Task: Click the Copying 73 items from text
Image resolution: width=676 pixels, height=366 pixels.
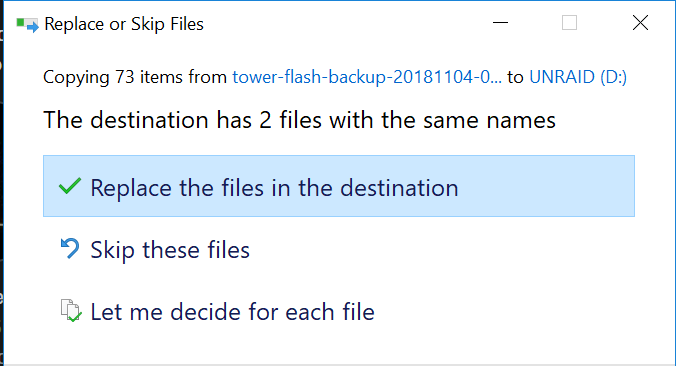Action: (135, 77)
